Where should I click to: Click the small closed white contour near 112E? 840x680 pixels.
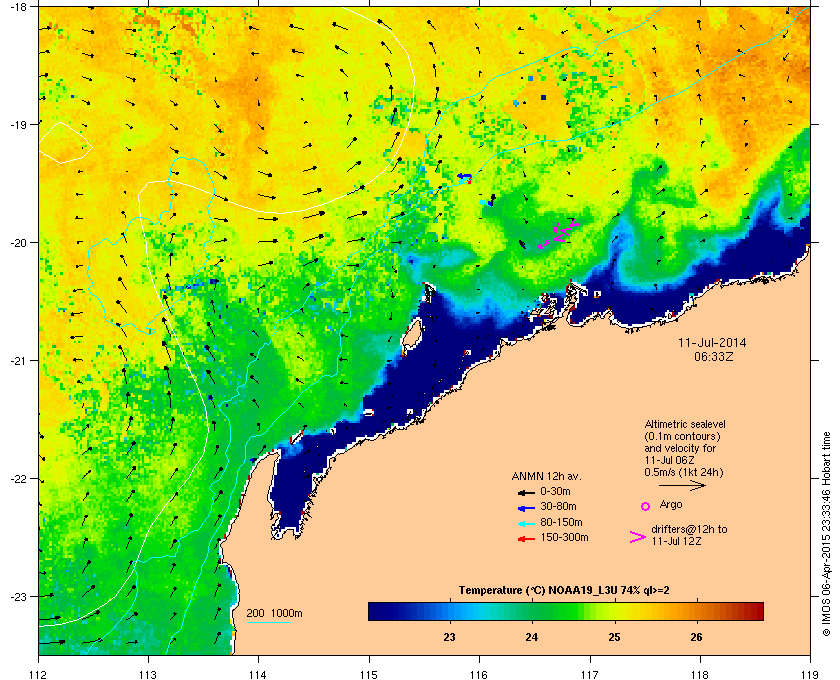65,143
